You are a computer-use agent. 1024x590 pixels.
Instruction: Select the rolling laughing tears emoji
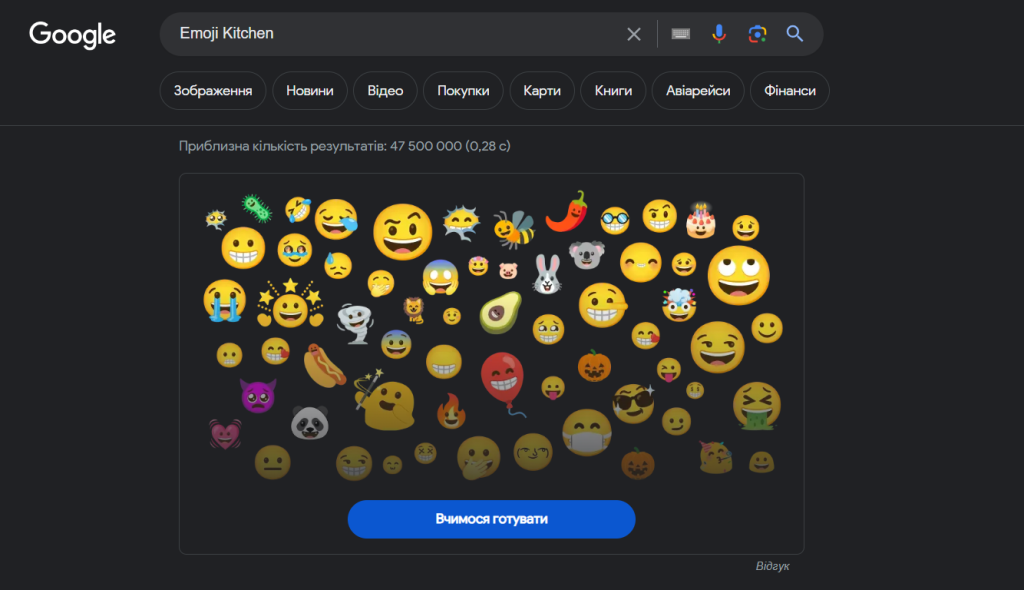(x=298, y=210)
